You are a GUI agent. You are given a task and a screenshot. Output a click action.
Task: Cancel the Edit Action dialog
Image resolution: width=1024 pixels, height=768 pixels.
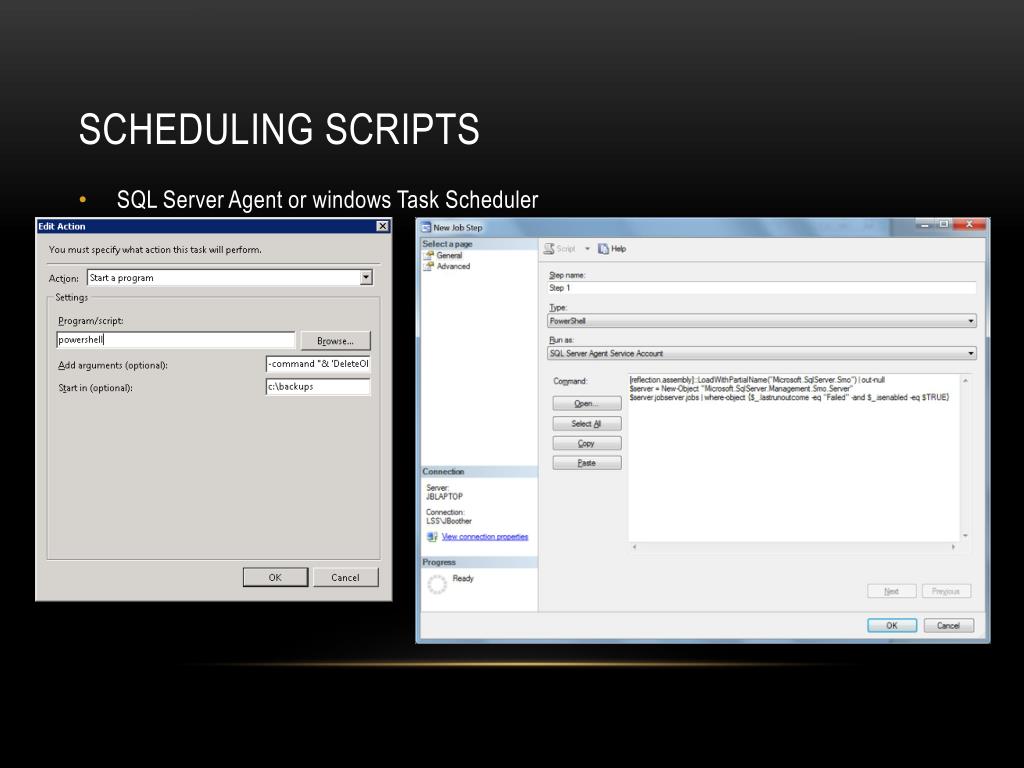(345, 577)
